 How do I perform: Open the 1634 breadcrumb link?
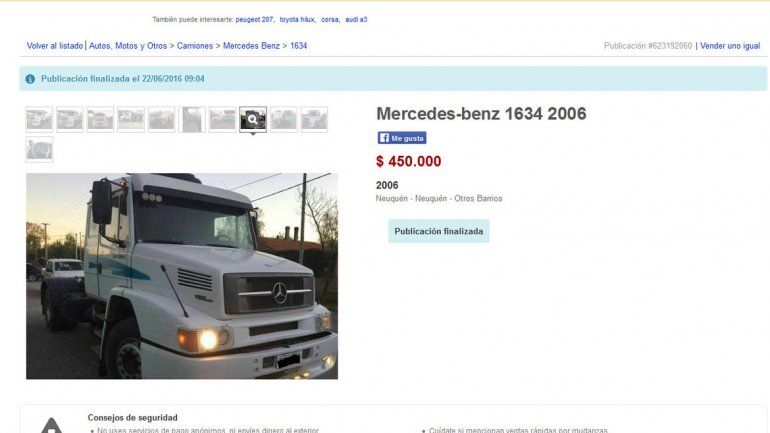pos(298,46)
